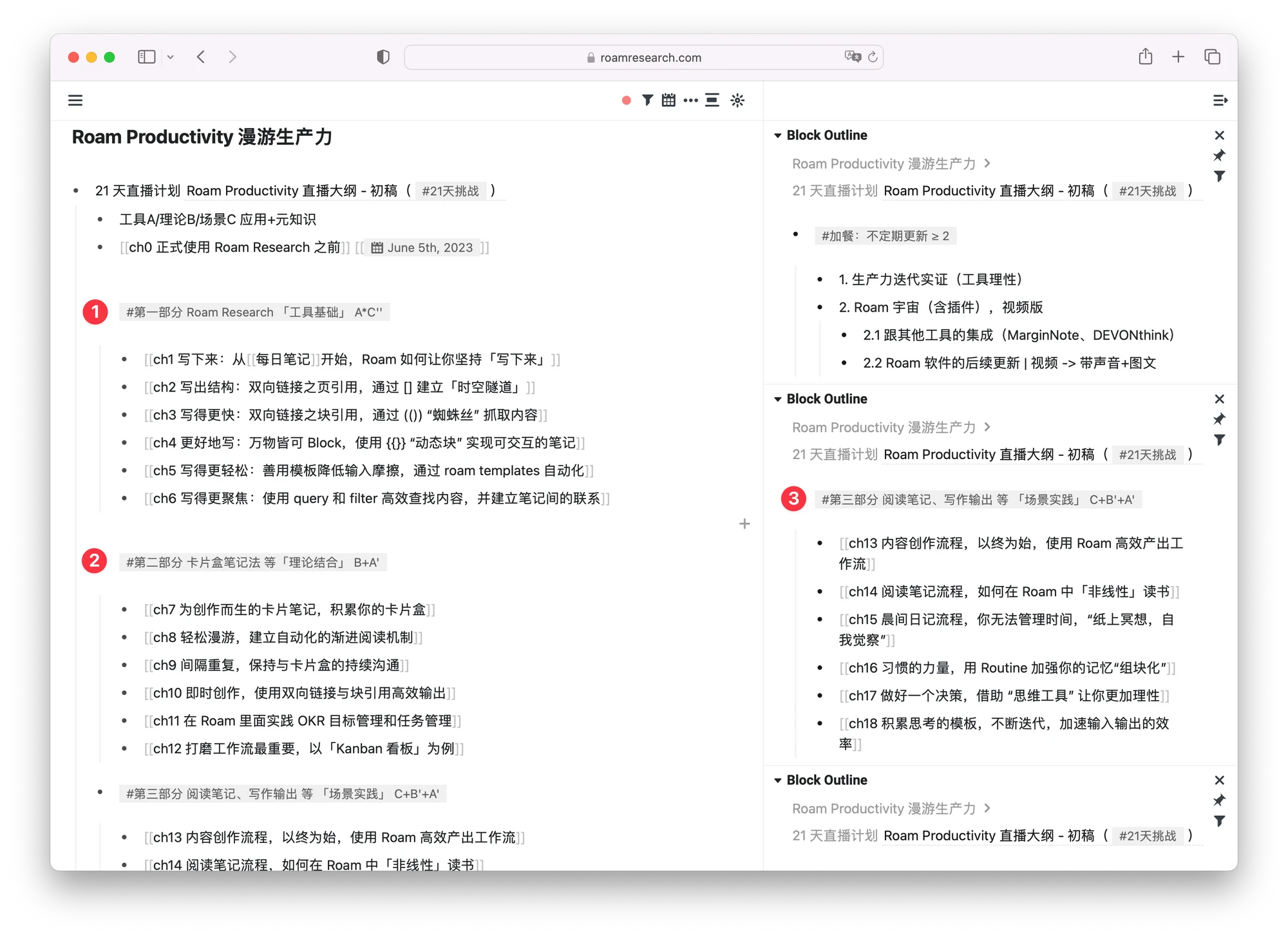This screenshot has width=1288, height=937.
Task: Open Safari sidebar dropdown arrow
Action: 170,57
